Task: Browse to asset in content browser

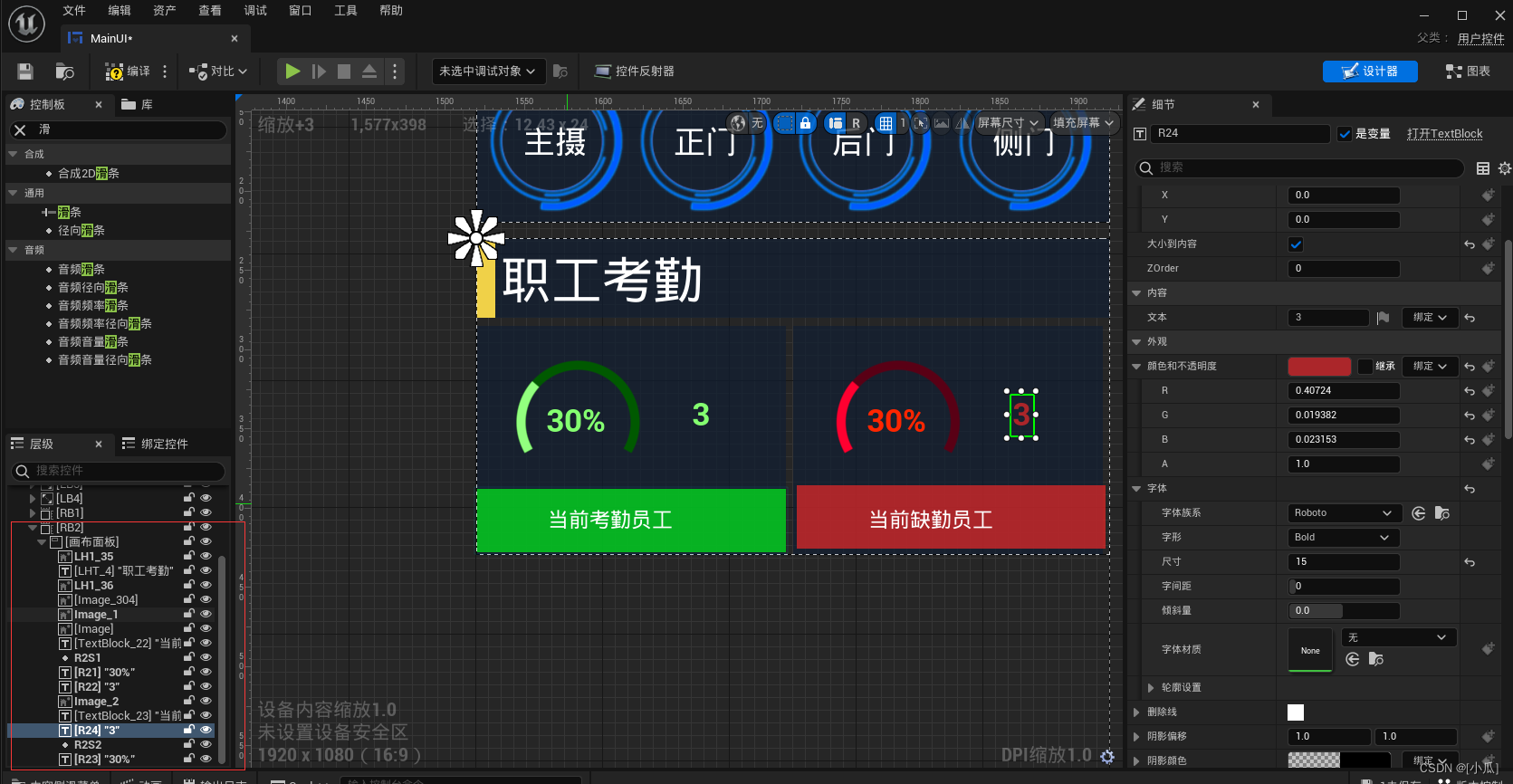Action: click(65, 72)
